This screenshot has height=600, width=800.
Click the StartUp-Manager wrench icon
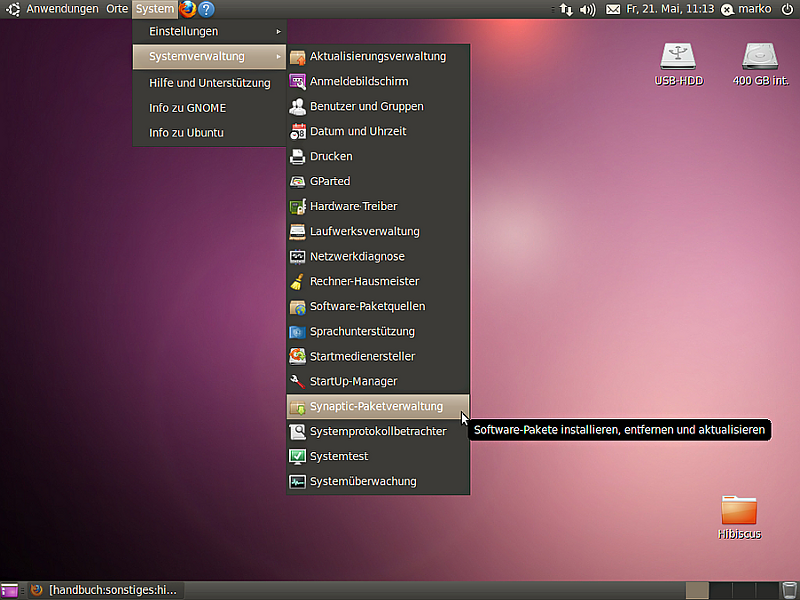297,382
